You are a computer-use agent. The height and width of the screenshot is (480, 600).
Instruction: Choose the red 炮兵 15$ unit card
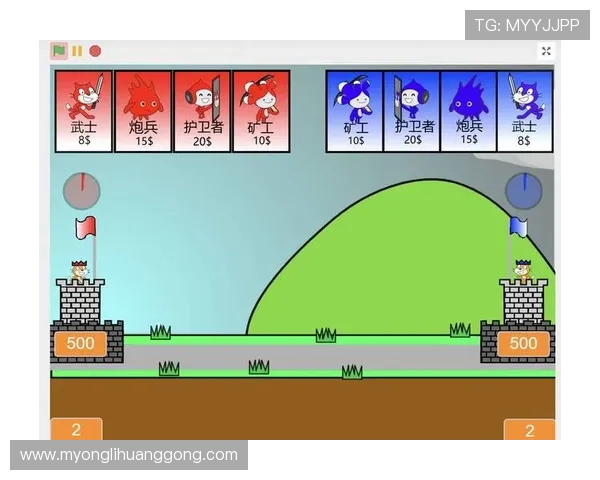coord(143,110)
